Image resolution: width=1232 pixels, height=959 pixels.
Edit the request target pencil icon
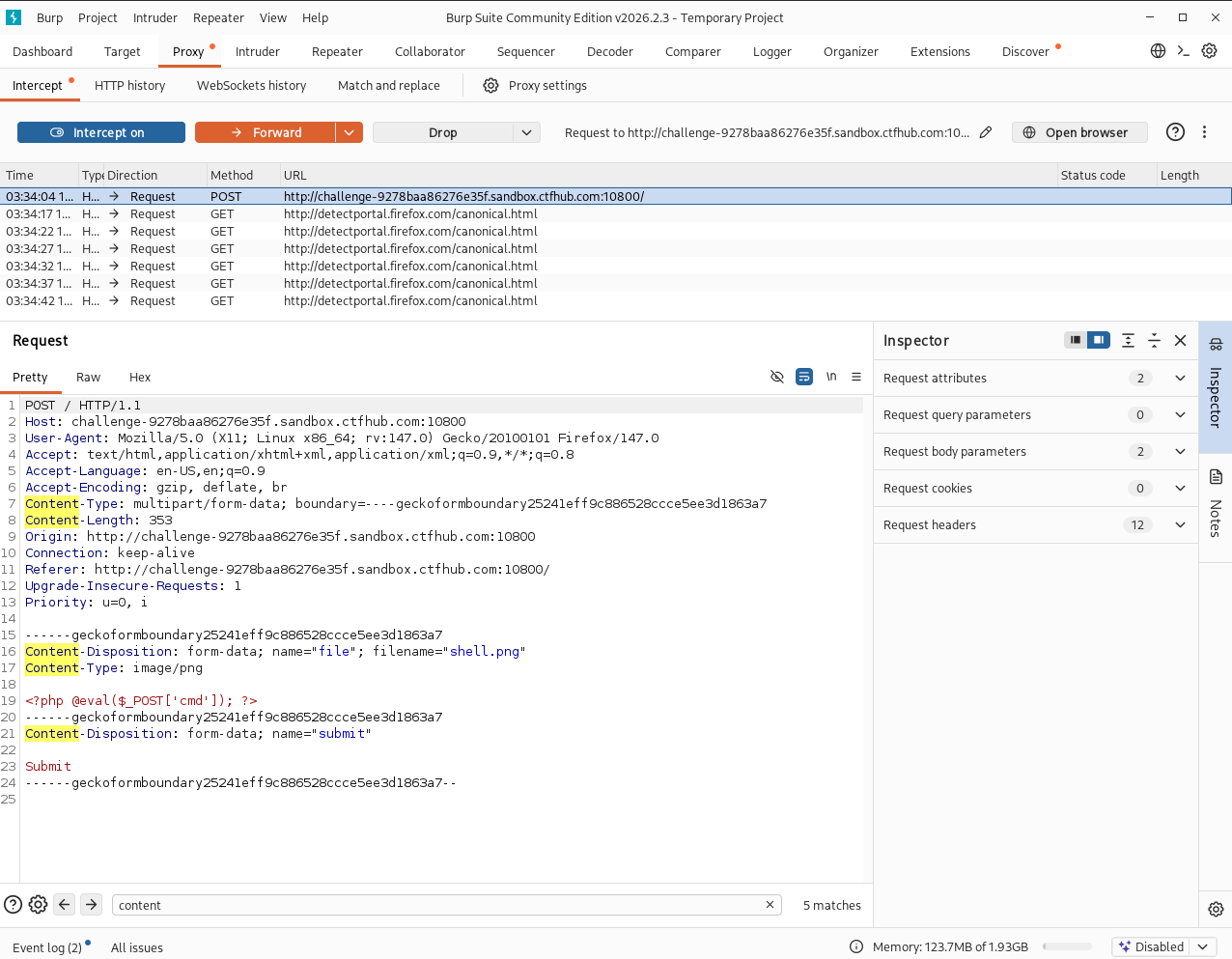[986, 132]
